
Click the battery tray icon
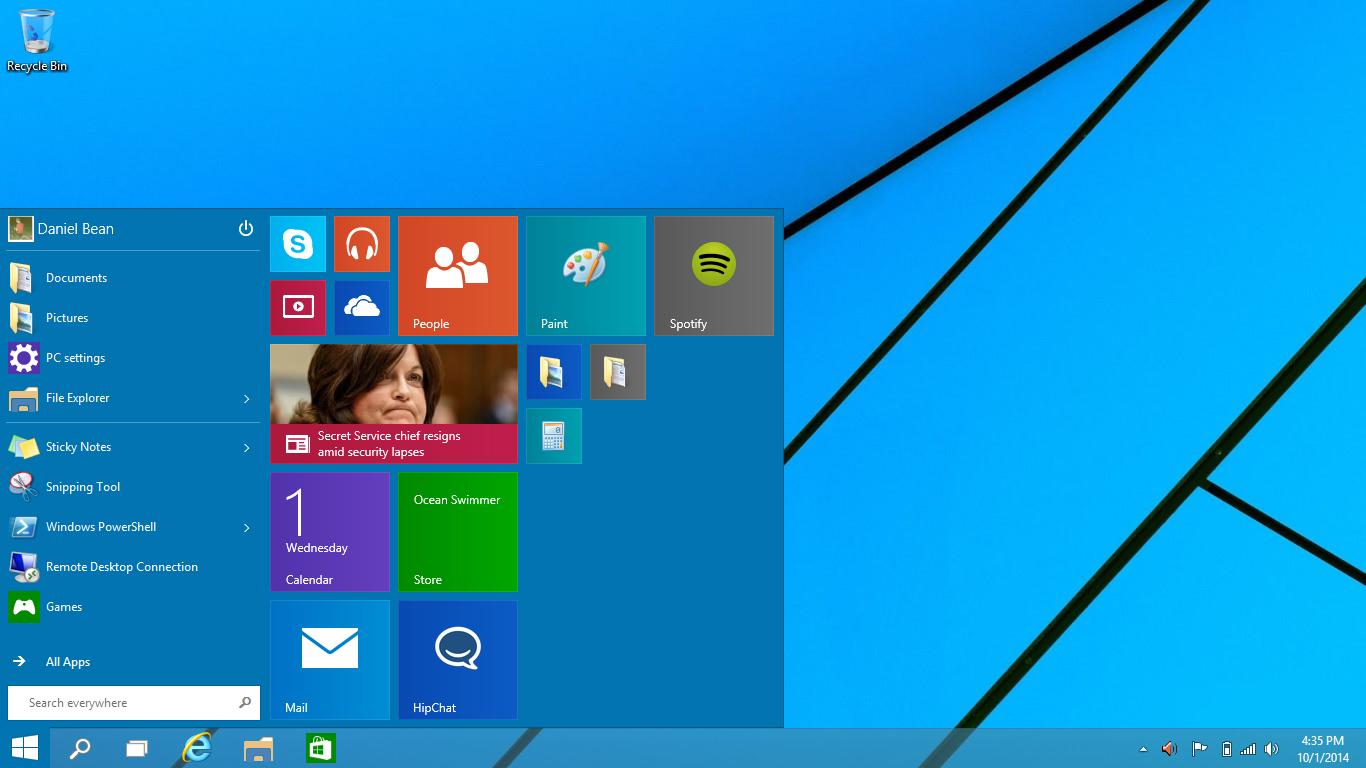(x=1227, y=749)
